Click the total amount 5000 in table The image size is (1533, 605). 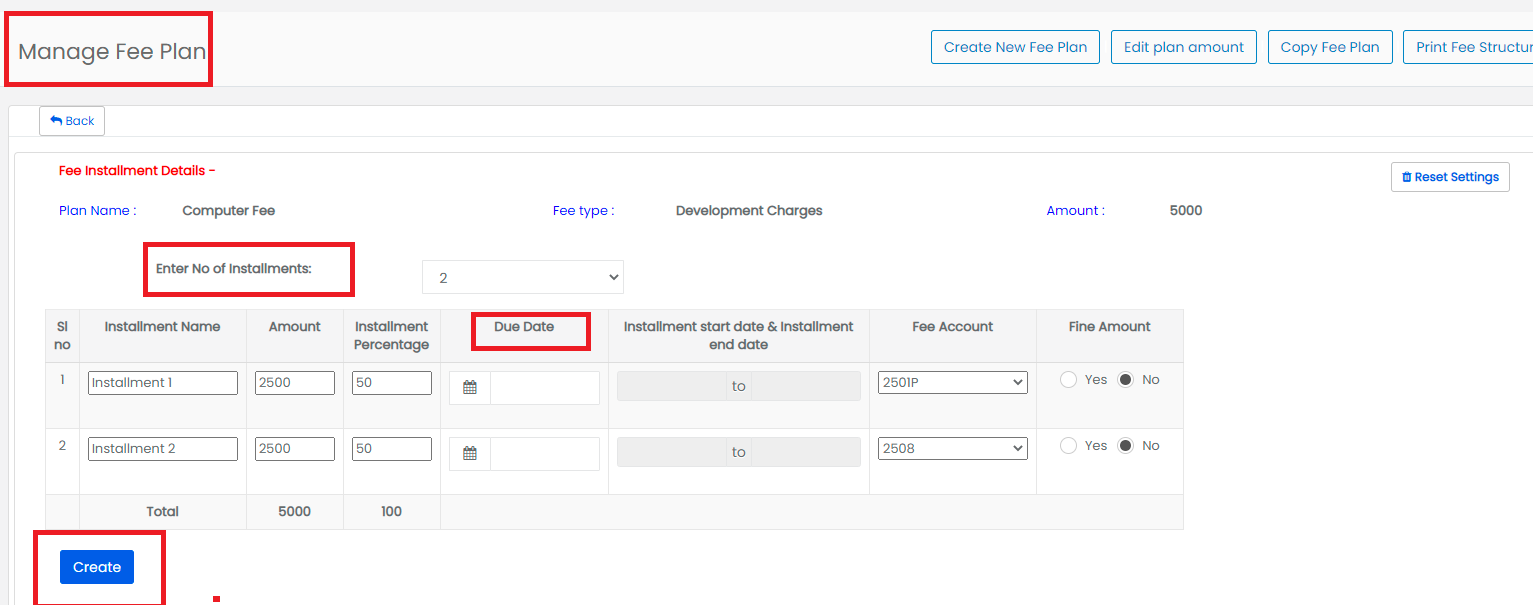295,512
